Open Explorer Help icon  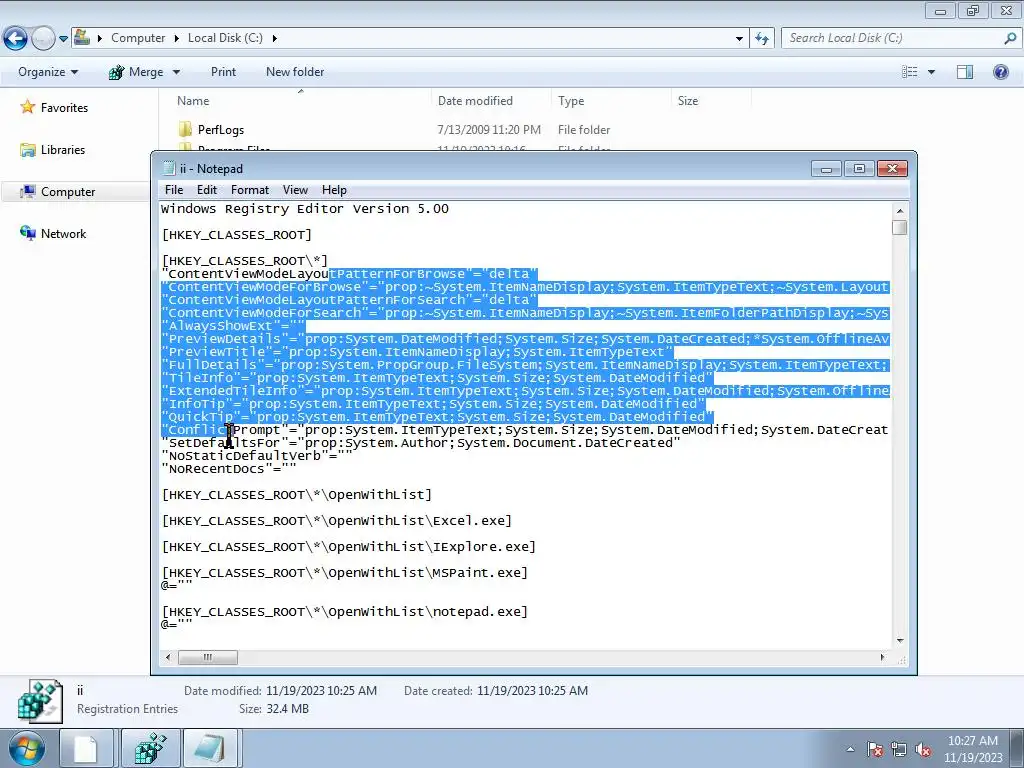1000,72
